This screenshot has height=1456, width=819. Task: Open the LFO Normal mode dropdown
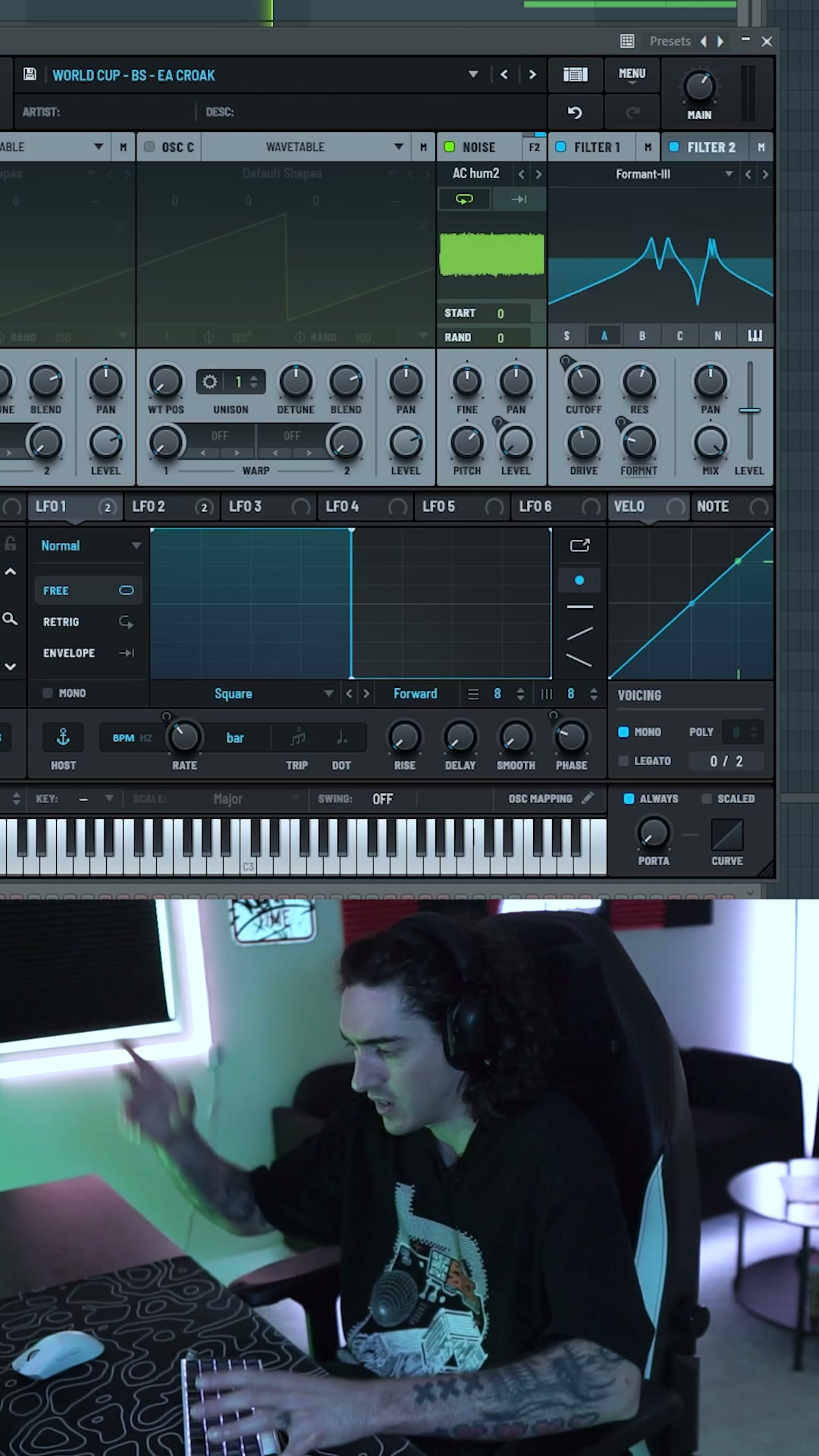89,545
